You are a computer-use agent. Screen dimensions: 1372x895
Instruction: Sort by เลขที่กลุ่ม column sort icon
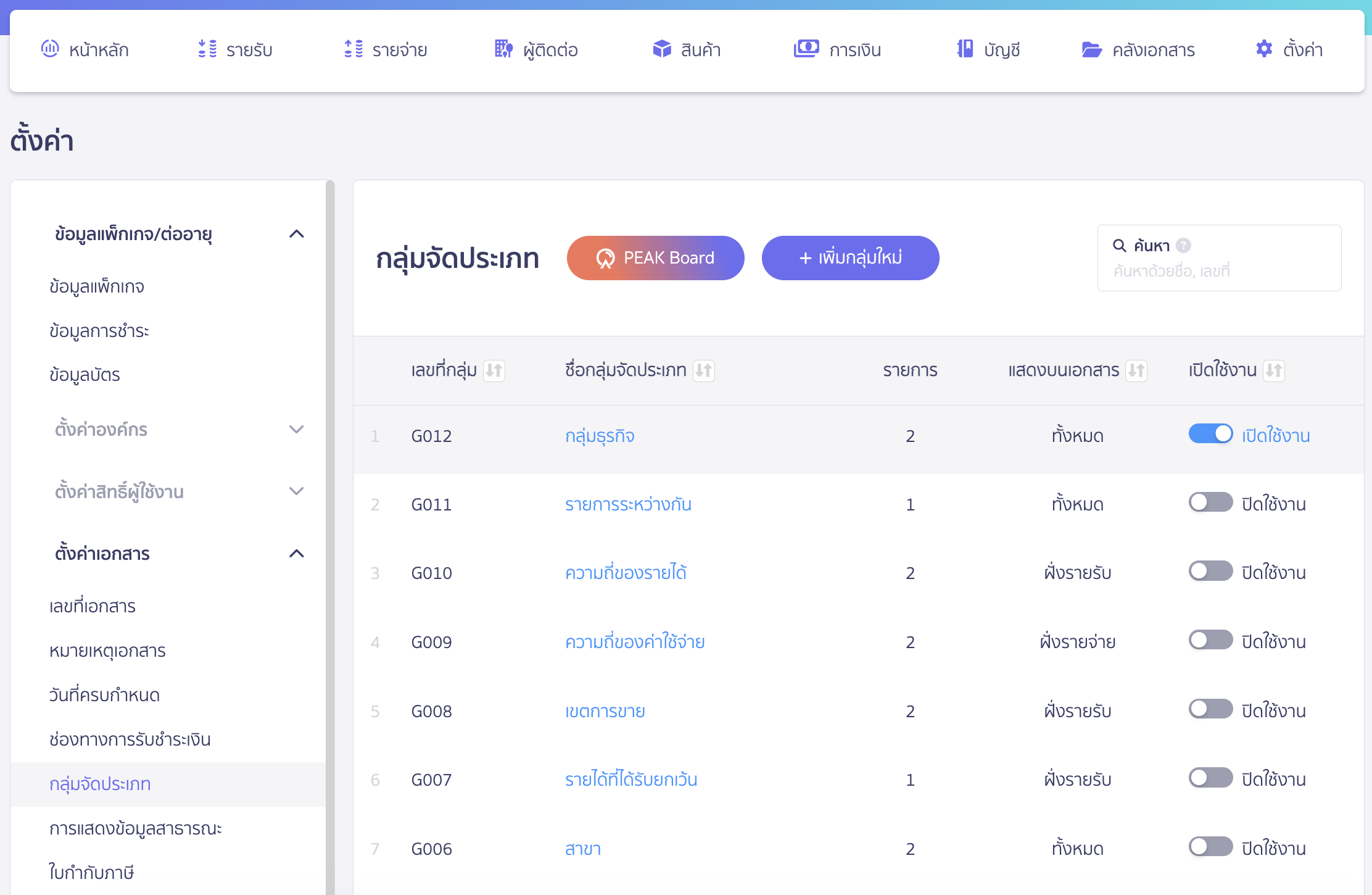pos(494,370)
